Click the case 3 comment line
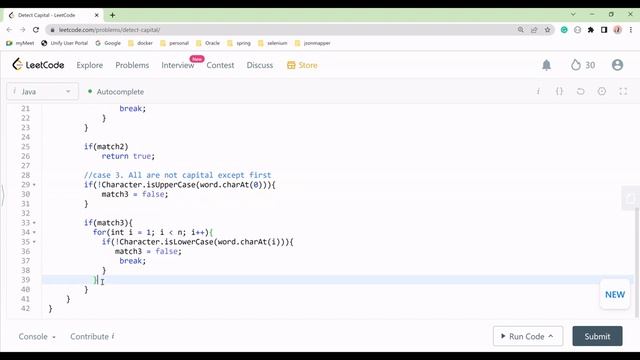 coord(178,175)
